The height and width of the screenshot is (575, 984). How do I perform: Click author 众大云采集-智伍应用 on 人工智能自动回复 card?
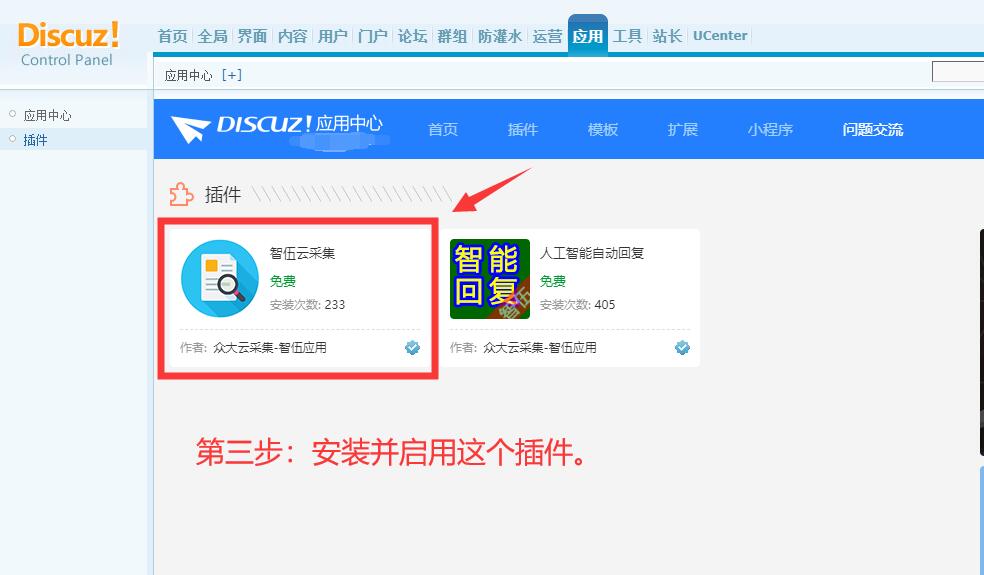coord(540,347)
